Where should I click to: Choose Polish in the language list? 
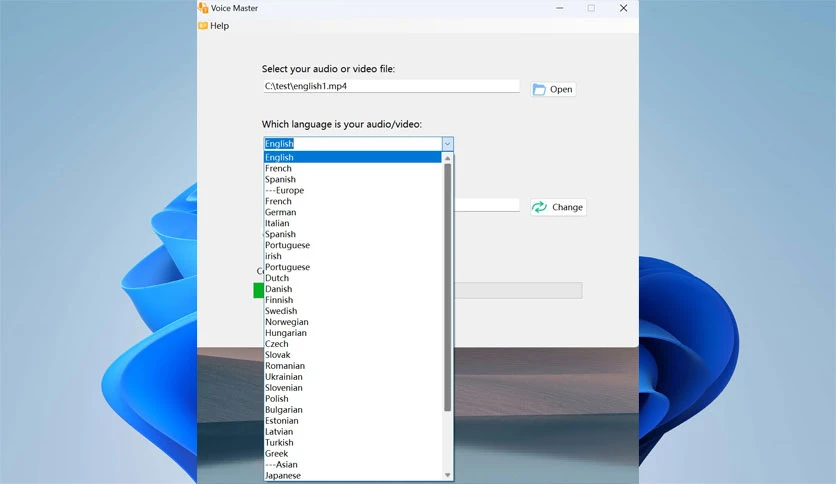click(x=353, y=399)
